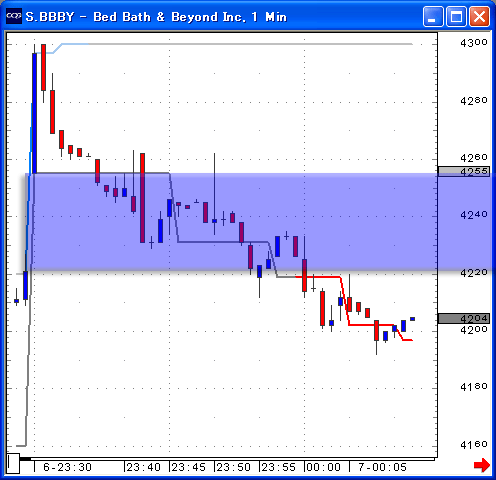Click the 23:50 time axis label
The height and width of the screenshot is (480, 496).
coord(234,467)
